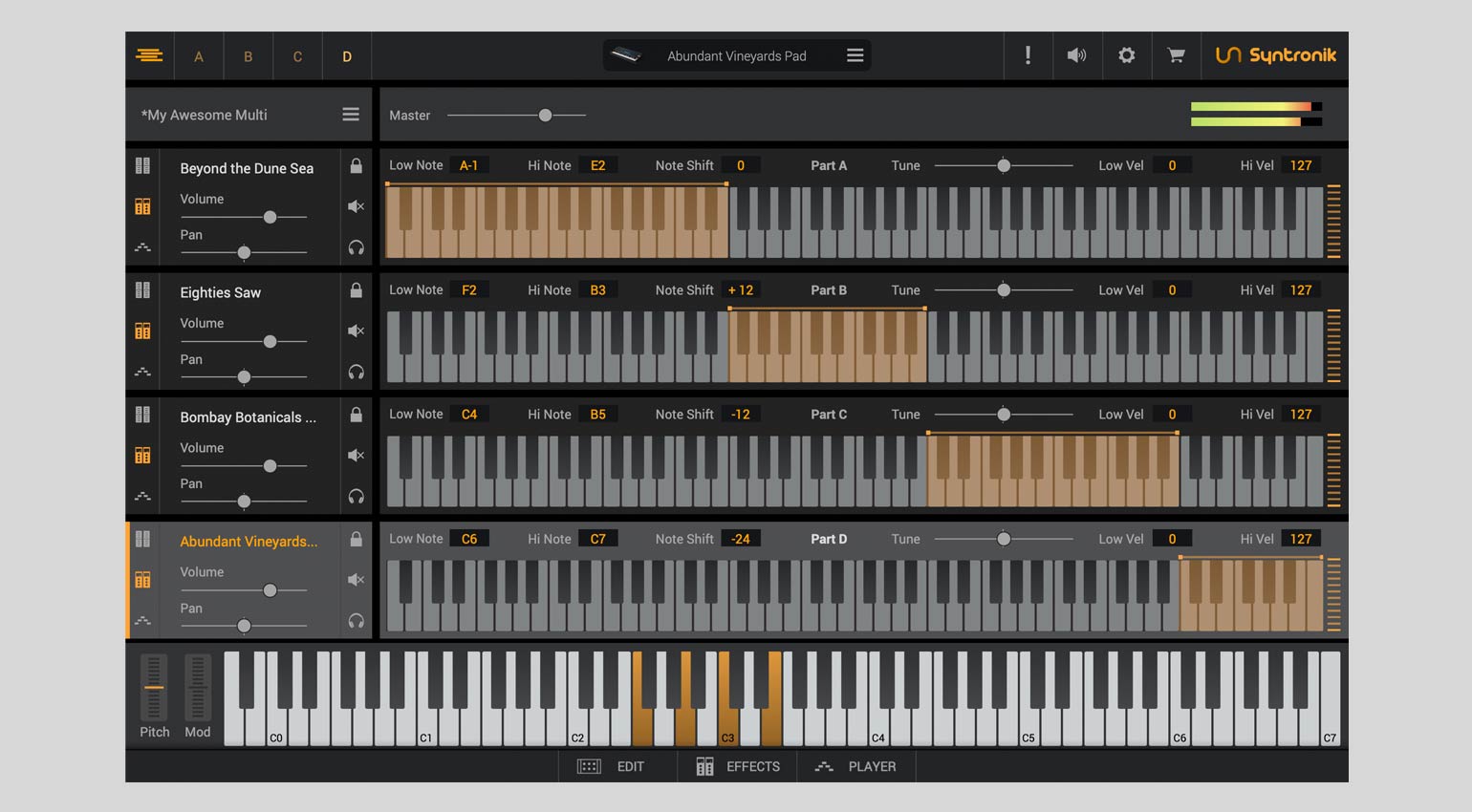
Task: Open the multi view layers icon
Action: [x=149, y=55]
